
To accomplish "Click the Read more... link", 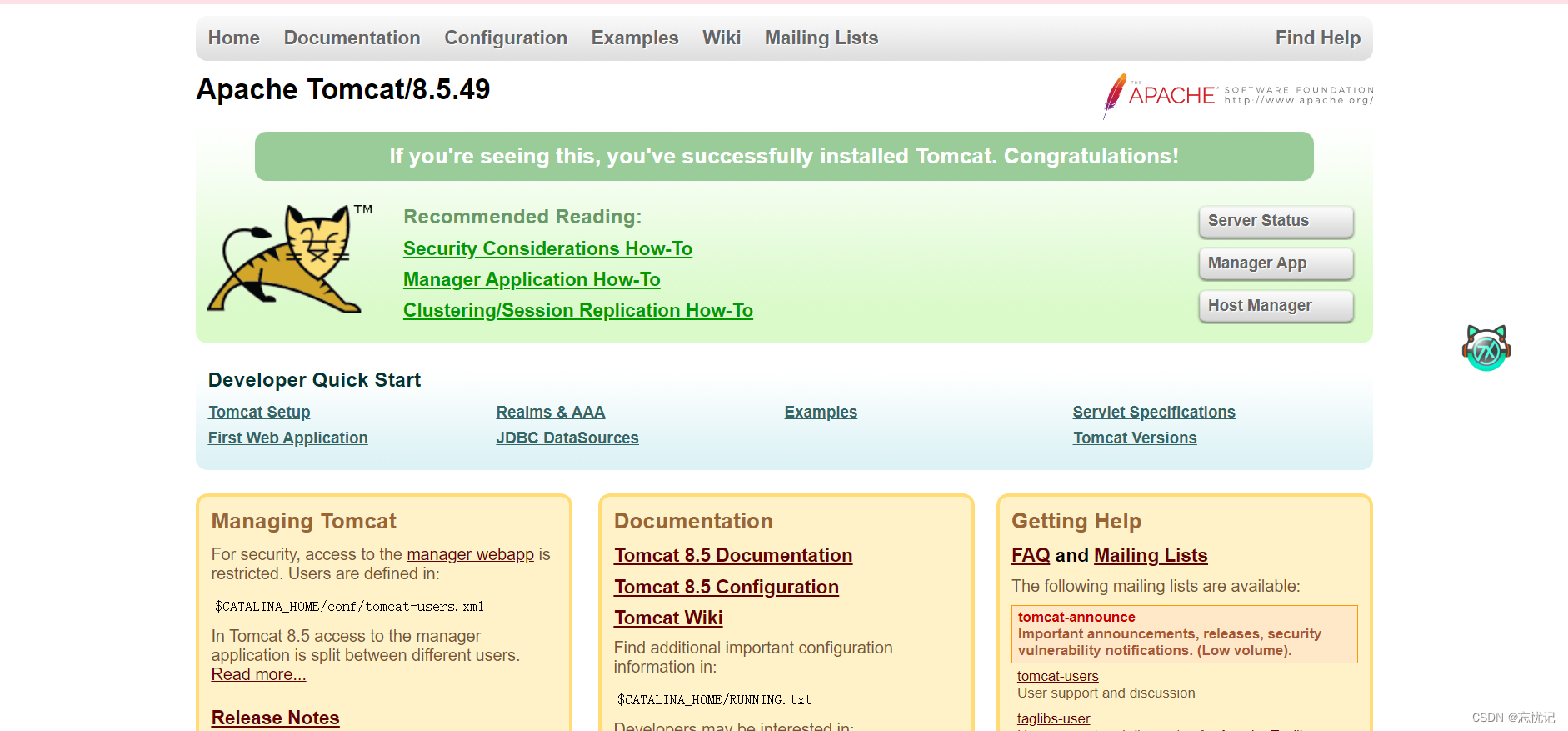I will coord(258,674).
